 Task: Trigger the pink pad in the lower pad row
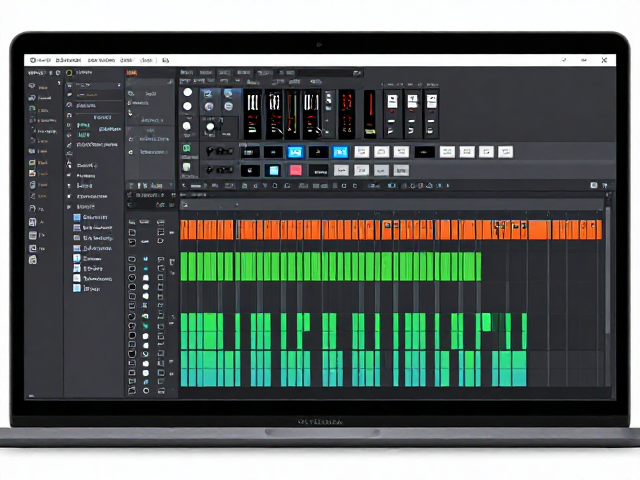pos(296,170)
